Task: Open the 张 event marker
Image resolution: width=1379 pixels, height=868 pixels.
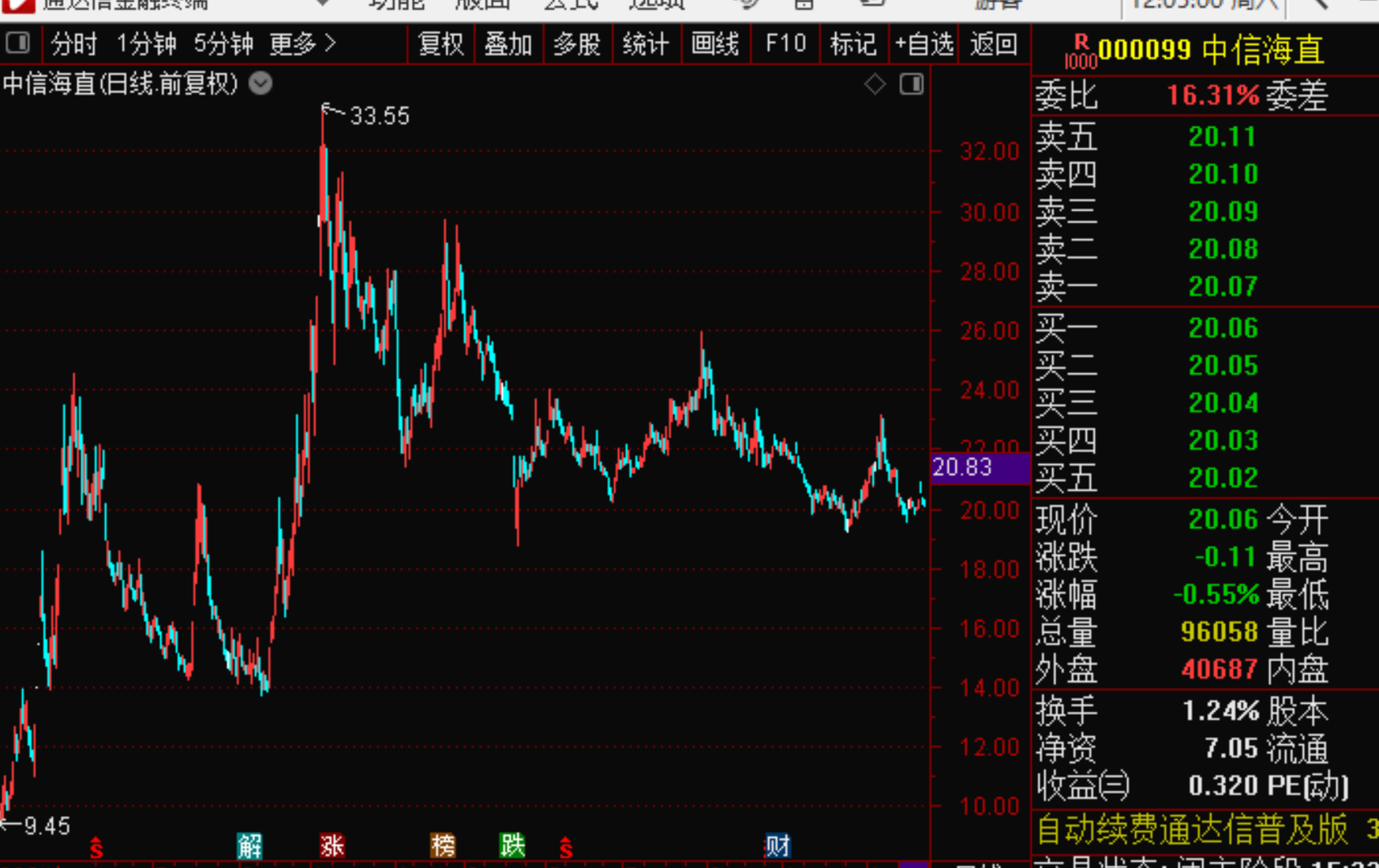Action: 332,846
